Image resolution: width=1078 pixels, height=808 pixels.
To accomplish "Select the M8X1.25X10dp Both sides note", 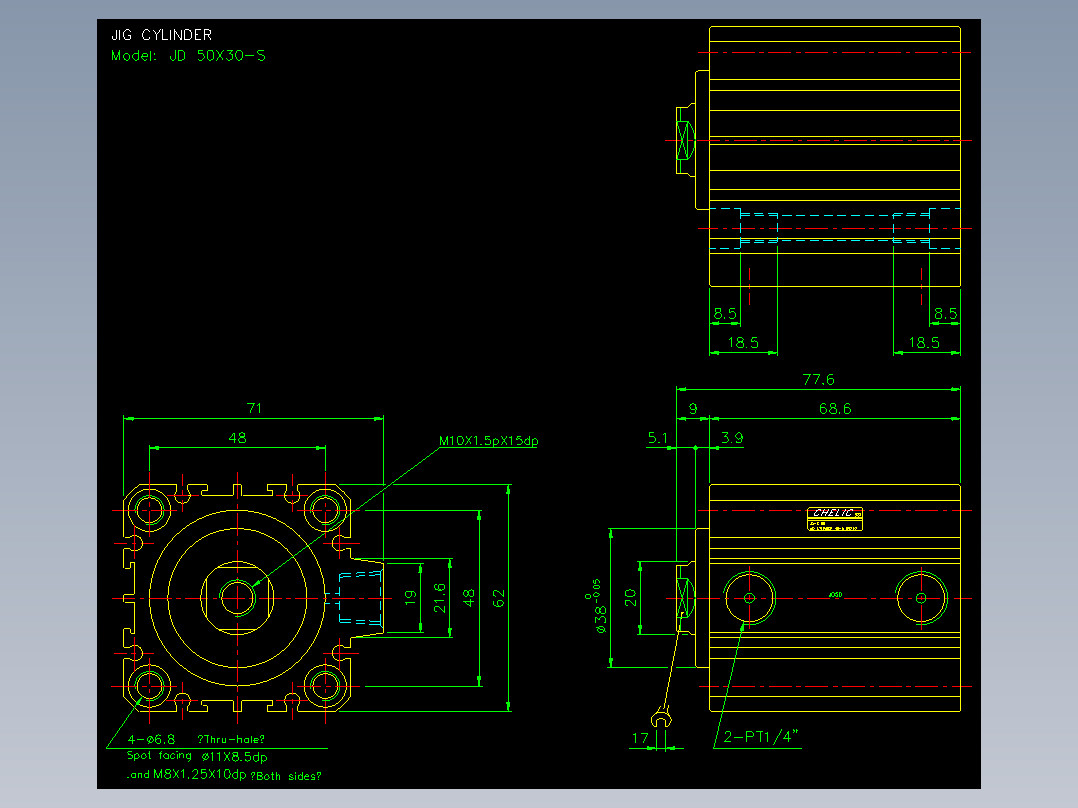I will 223,775.
